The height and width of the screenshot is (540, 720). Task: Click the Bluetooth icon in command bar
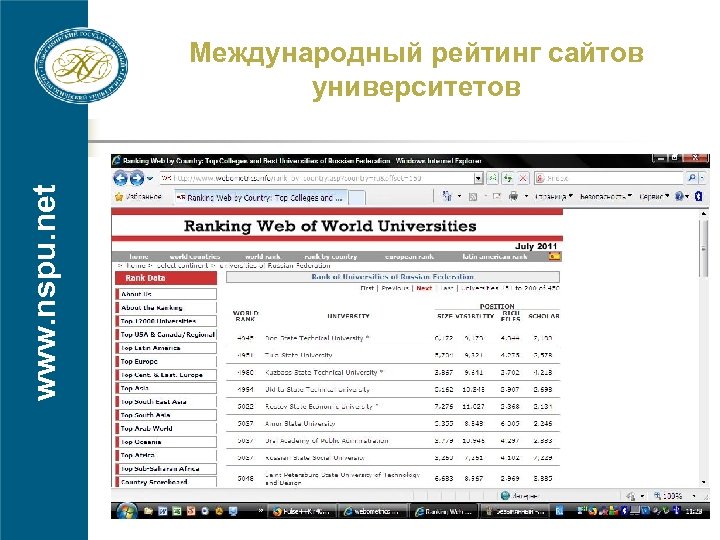698,197
